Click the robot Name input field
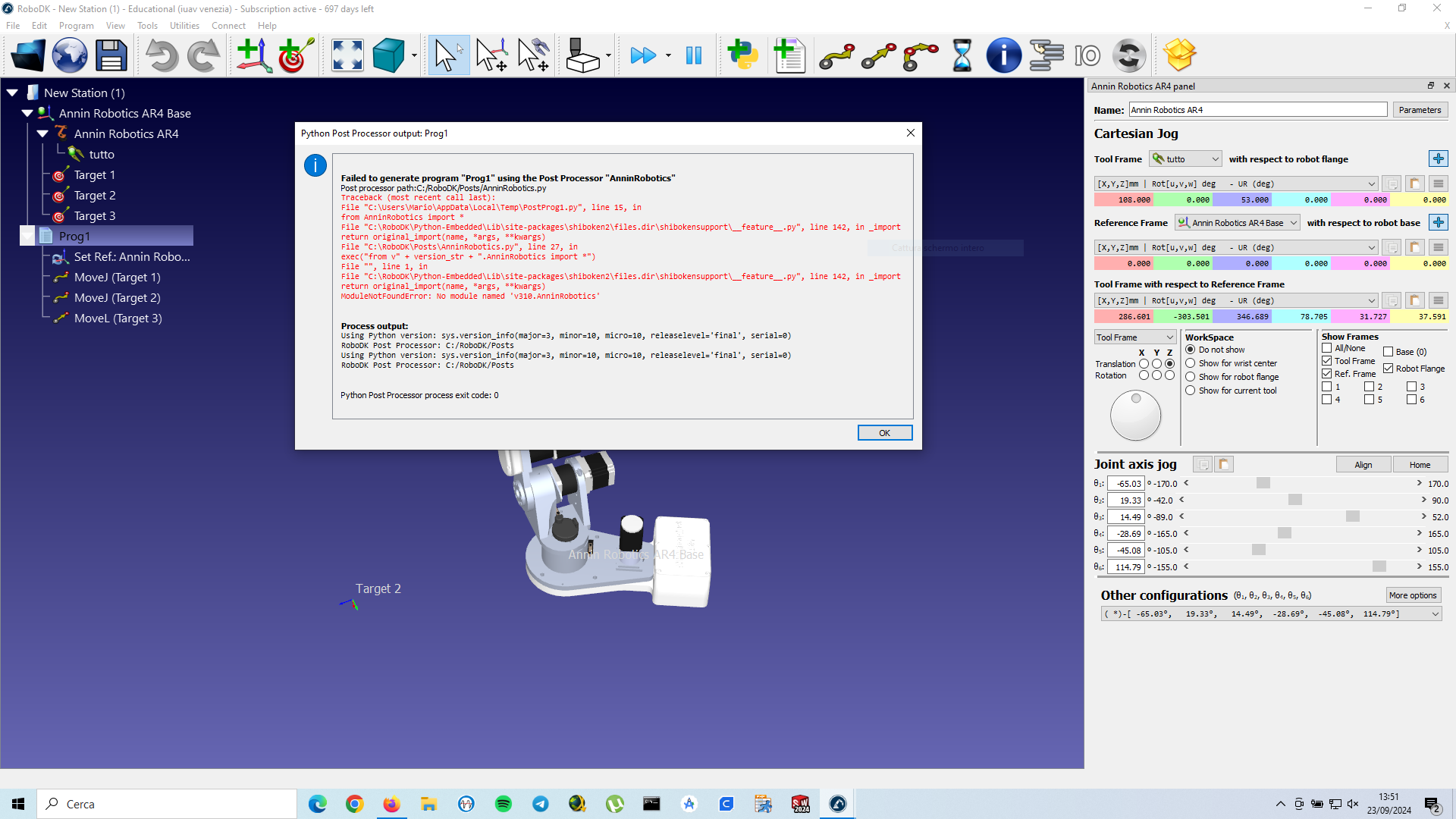The height and width of the screenshot is (819, 1456). click(x=1257, y=110)
